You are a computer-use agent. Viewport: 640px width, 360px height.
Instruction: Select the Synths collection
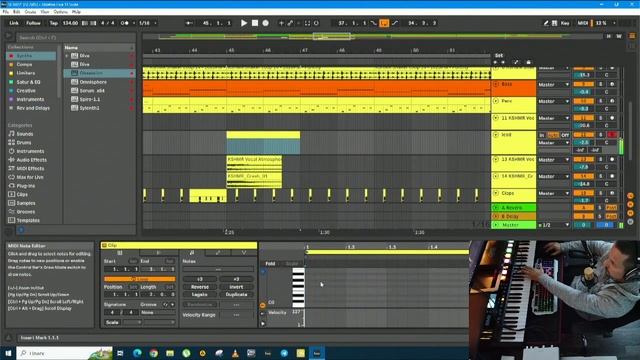pyautogui.click(x=31, y=56)
